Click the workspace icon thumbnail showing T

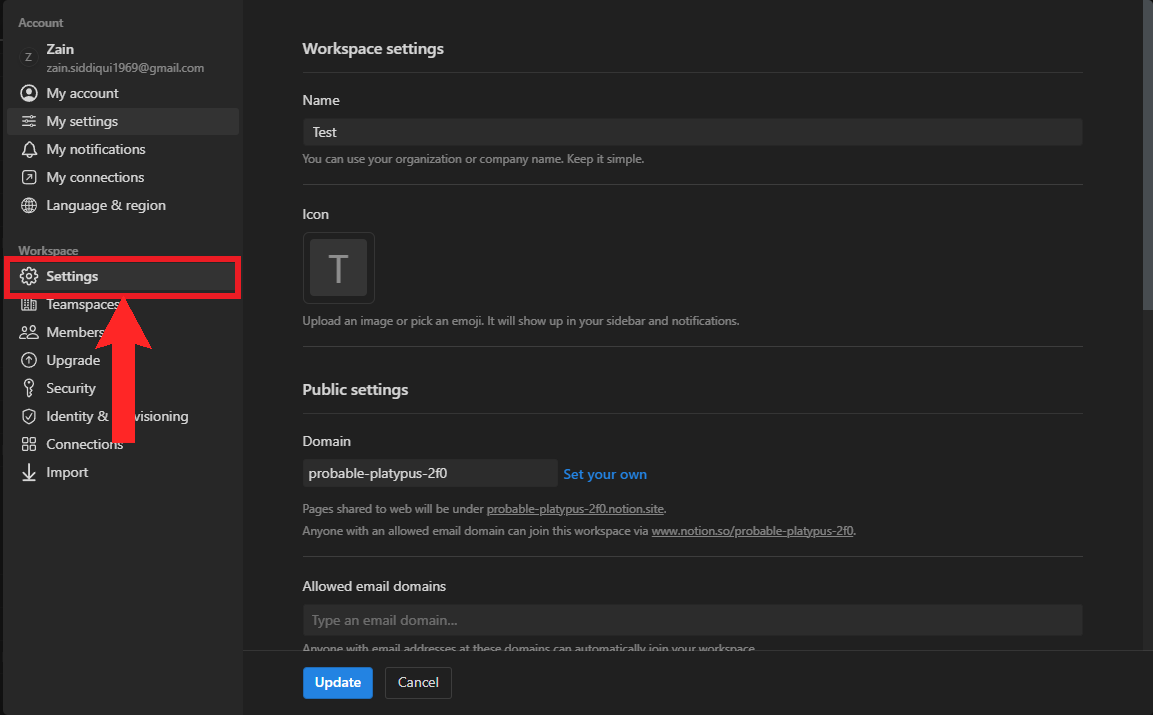[x=338, y=268]
